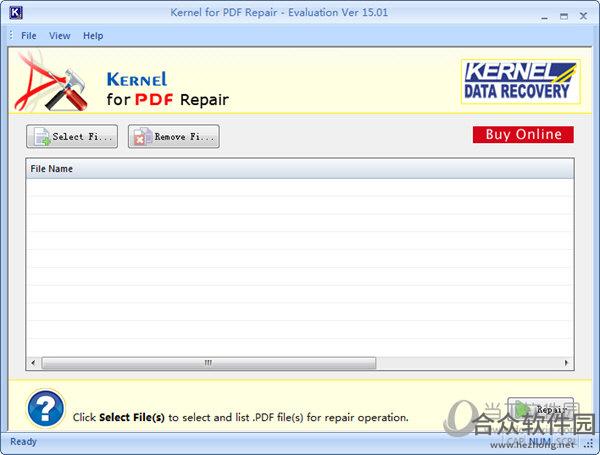The image size is (600, 455).
Task: Click the blue question mark help icon
Action: point(46,409)
